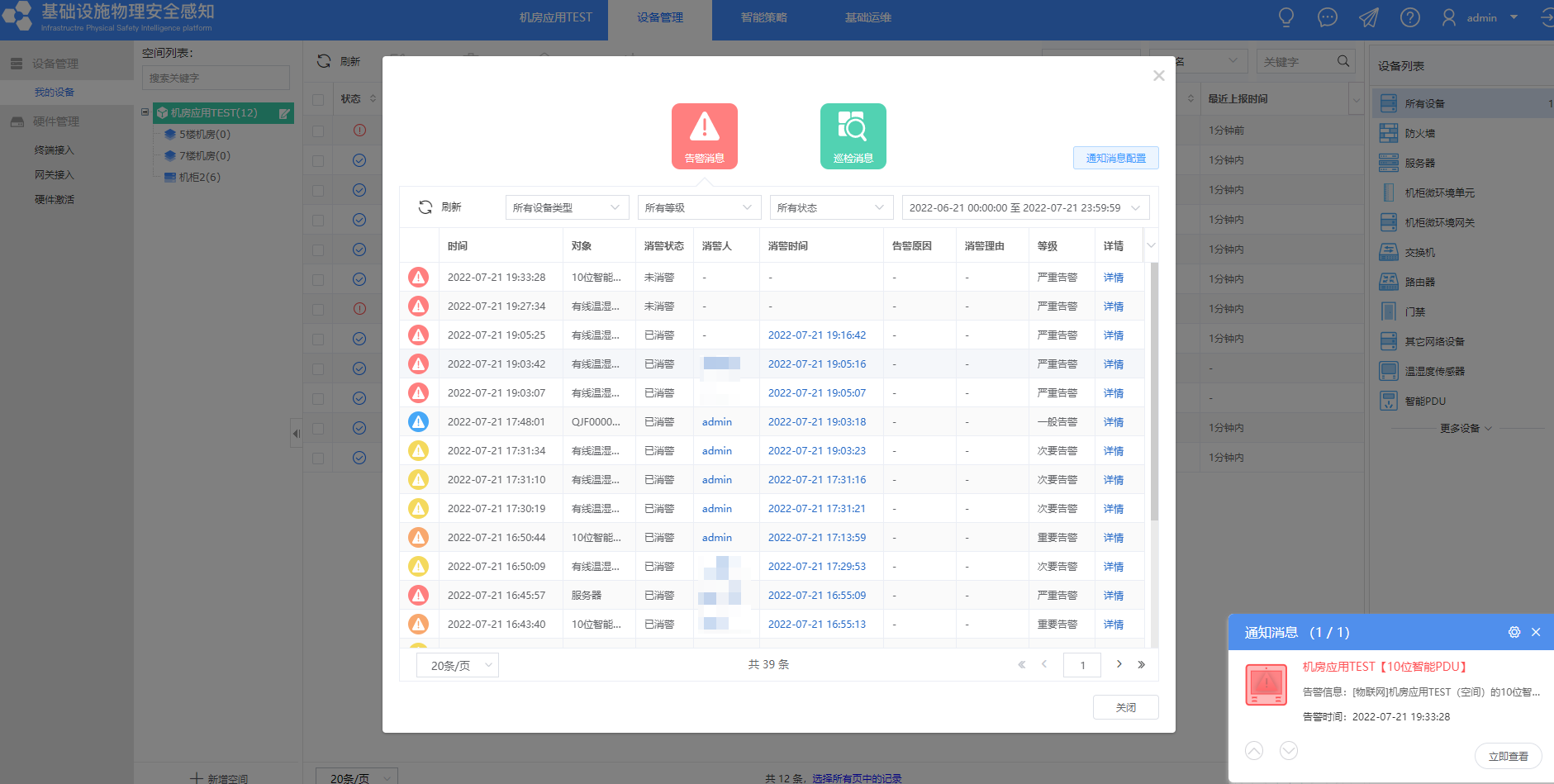Open the 20条/页 page size dropdown in dialog
1554x784 pixels.
[458, 665]
